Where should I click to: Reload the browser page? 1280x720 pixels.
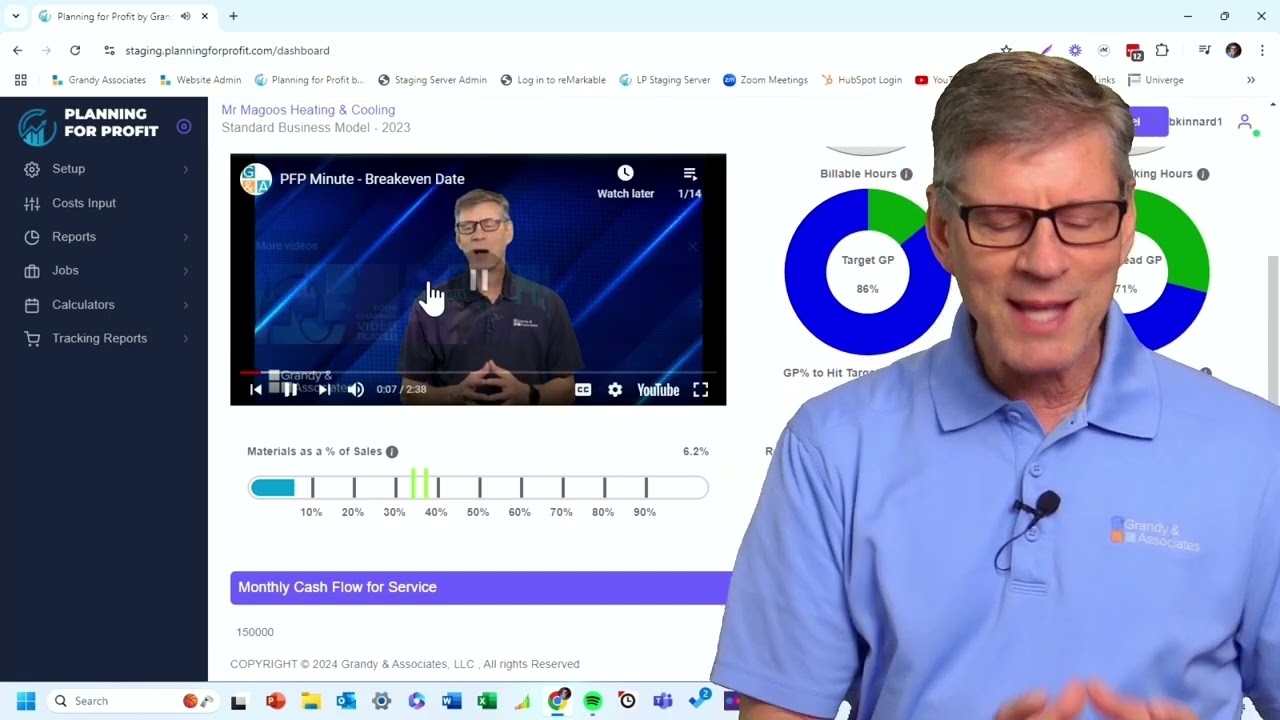(75, 50)
